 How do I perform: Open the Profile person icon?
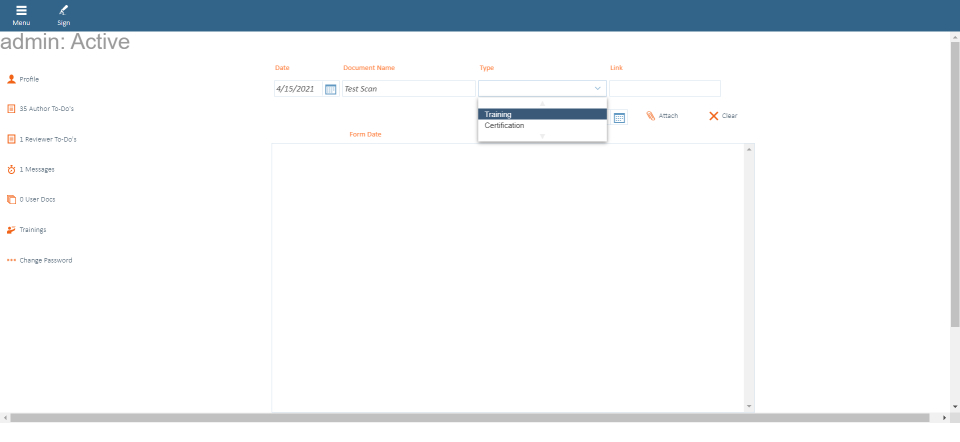[11, 78]
